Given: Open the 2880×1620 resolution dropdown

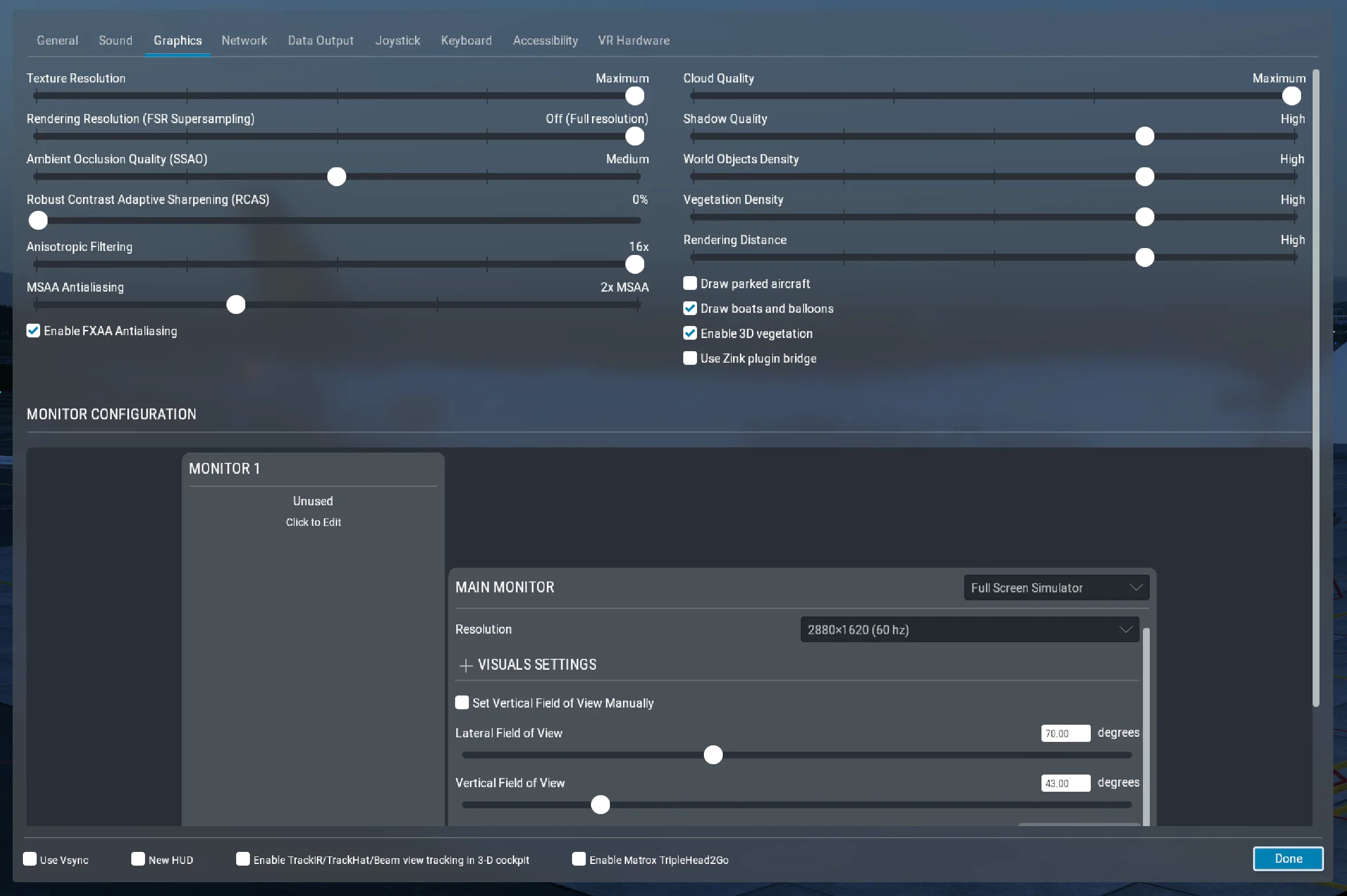Looking at the screenshot, I should click(x=969, y=630).
